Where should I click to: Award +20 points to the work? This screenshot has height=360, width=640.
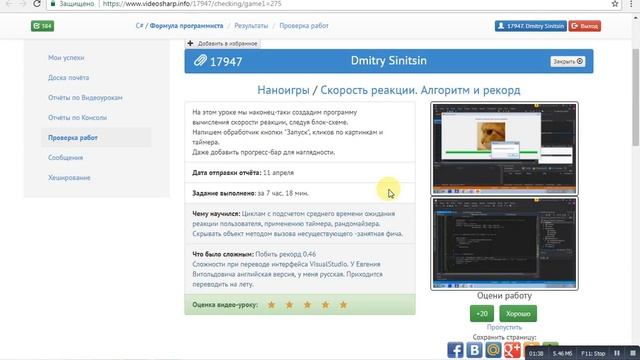coord(482,313)
